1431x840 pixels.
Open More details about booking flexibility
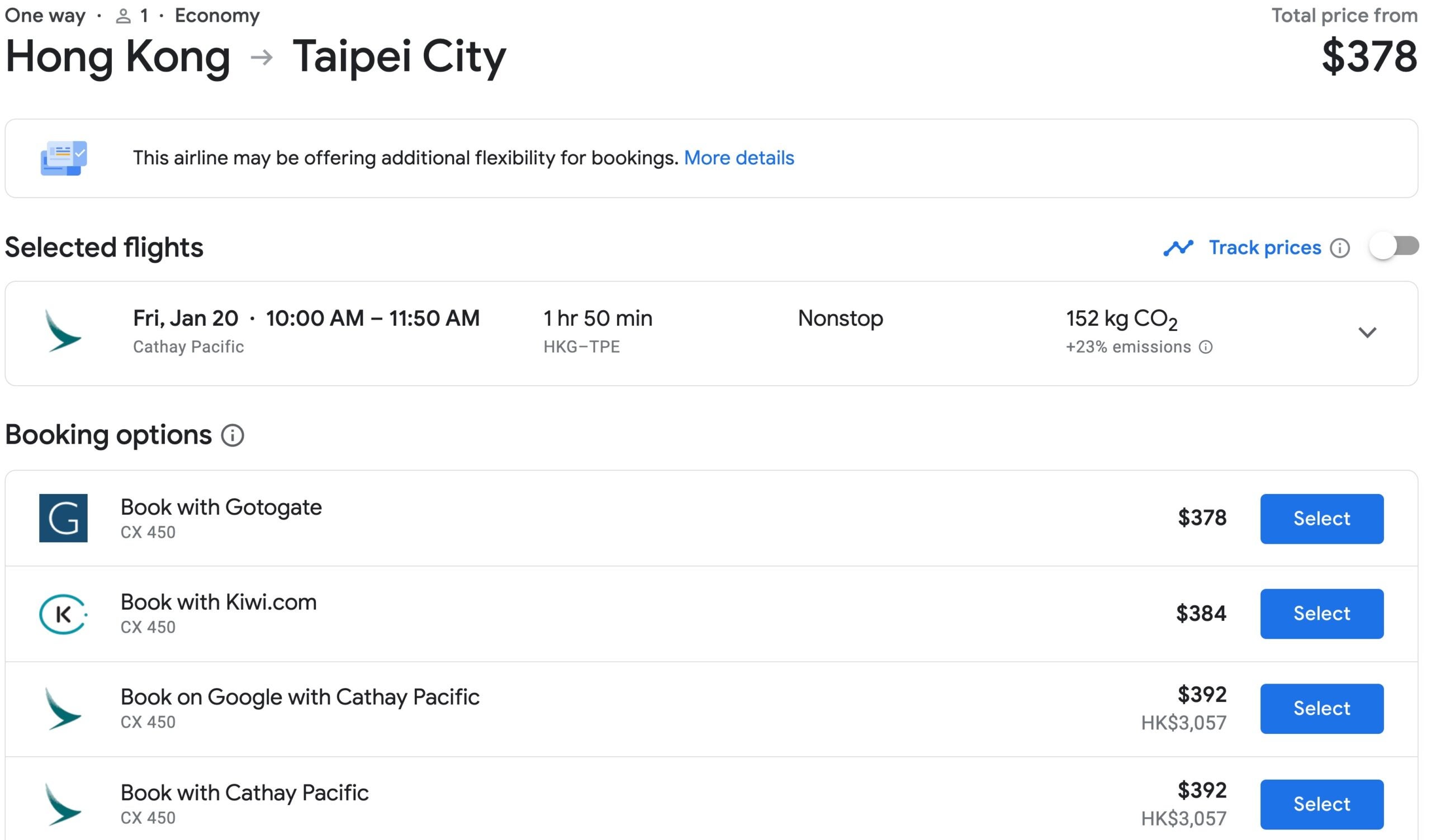[x=738, y=158]
